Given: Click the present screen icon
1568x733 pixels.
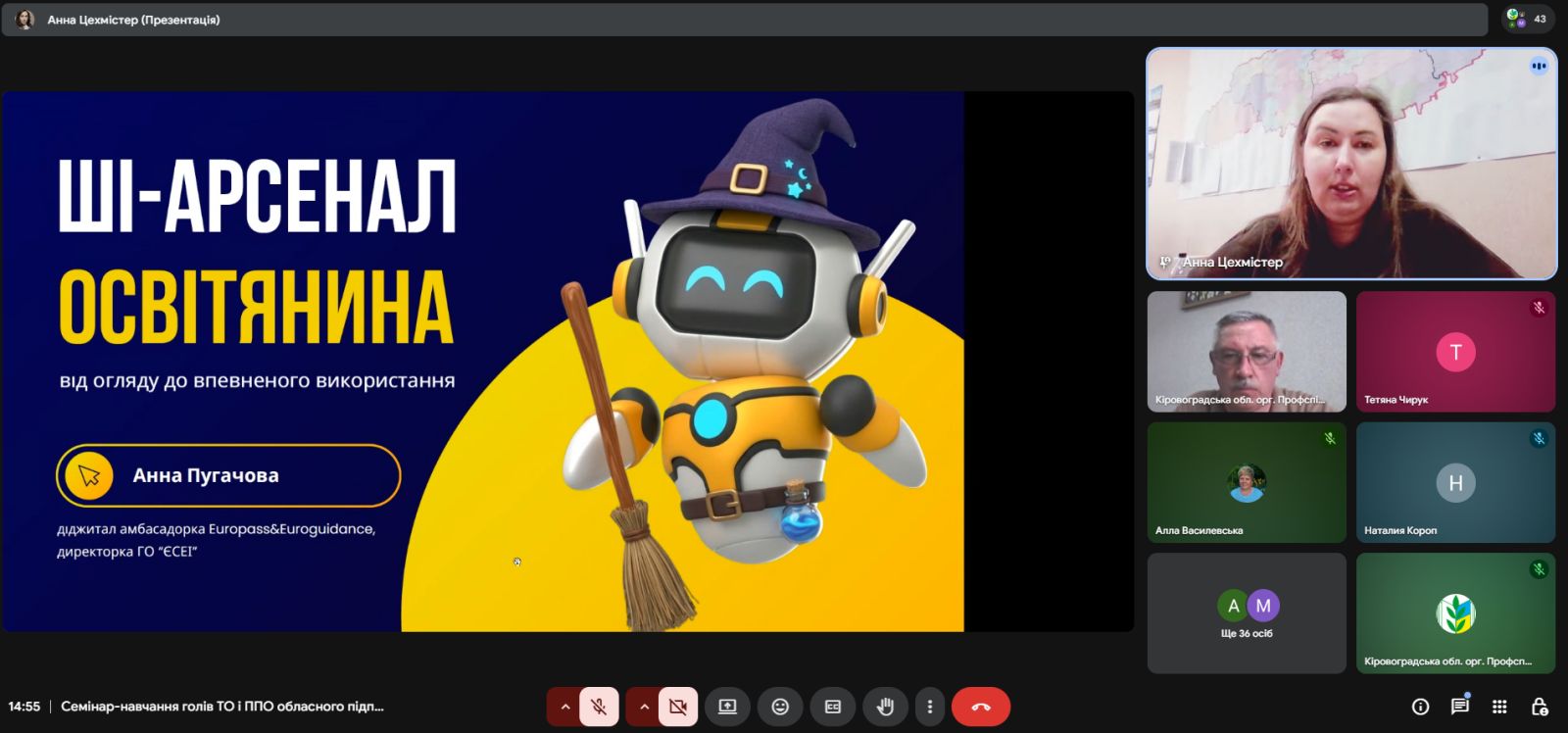Looking at the screenshot, I should click(727, 707).
